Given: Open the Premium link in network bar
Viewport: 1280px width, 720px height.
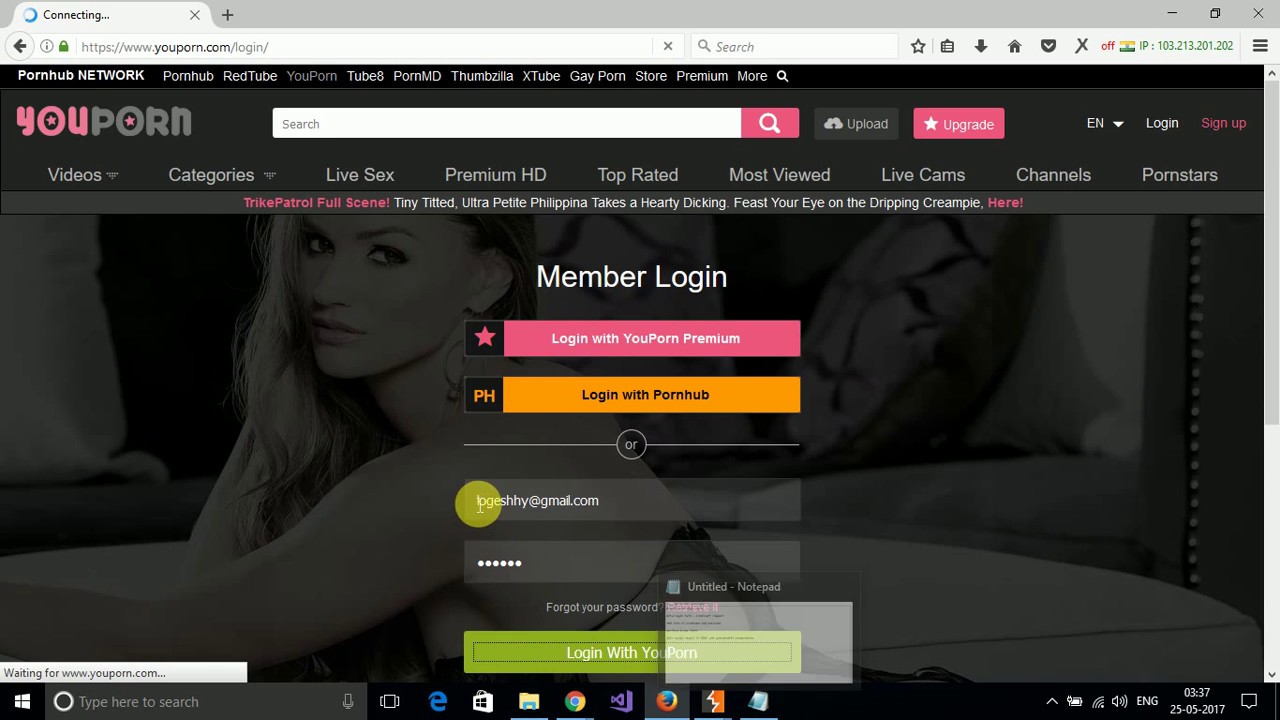Looking at the screenshot, I should pos(702,76).
